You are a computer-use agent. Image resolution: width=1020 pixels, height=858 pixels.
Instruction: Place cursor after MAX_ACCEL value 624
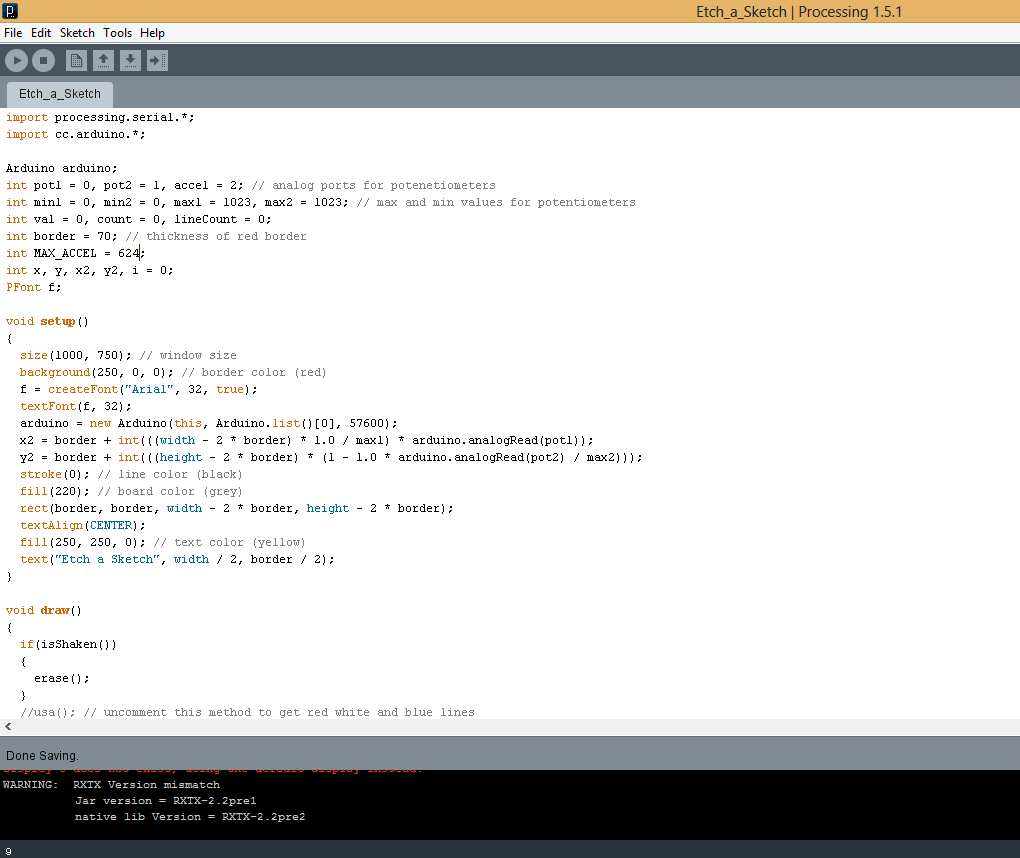point(141,253)
